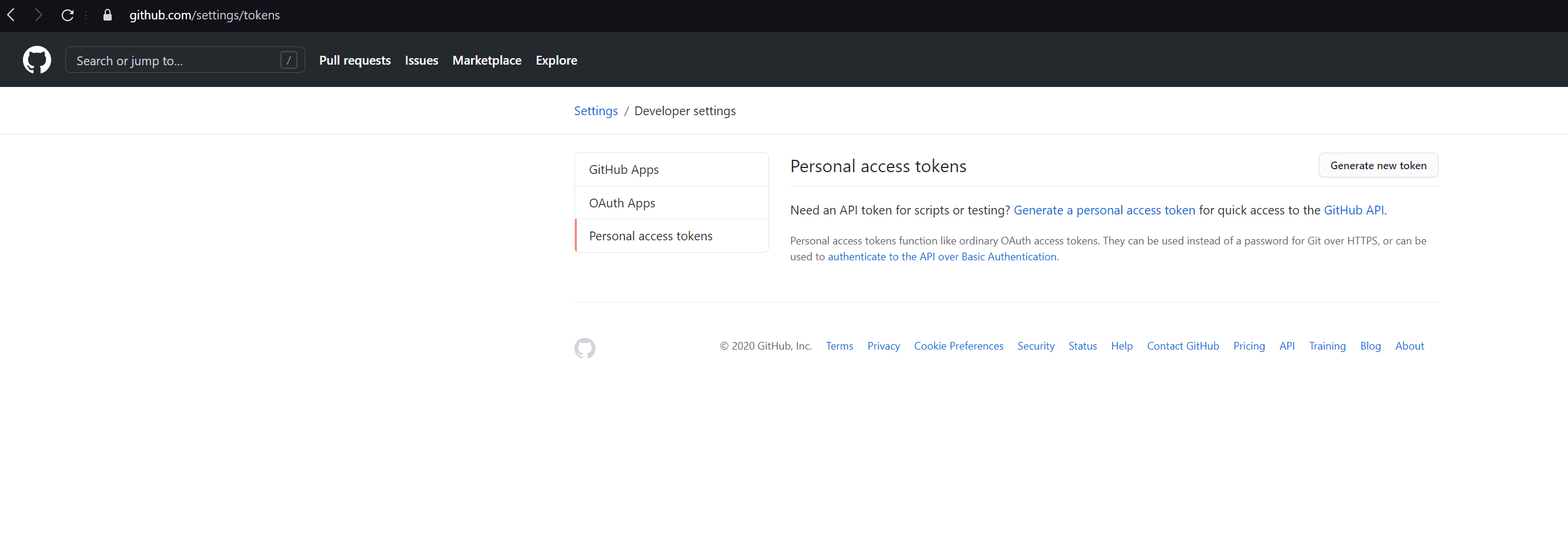Open 'Generate a personal access token' link
Screen dimensions: 1568x557
(x=1104, y=210)
